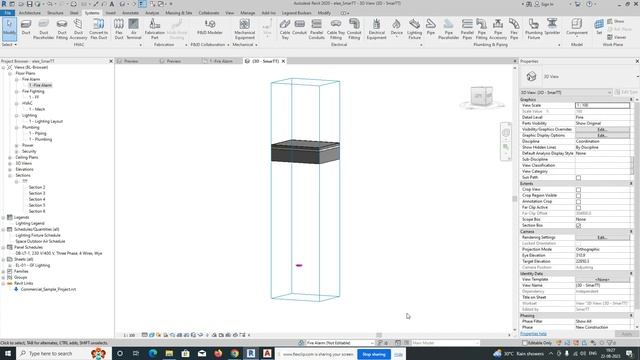Open Revit from the Windows taskbar
640x360 pixels.
point(251,353)
